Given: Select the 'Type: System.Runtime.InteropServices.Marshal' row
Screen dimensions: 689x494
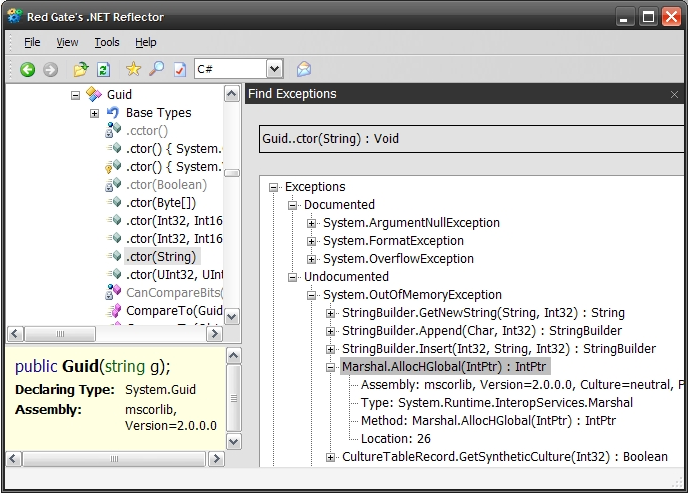Looking at the screenshot, I should point(497,403).
